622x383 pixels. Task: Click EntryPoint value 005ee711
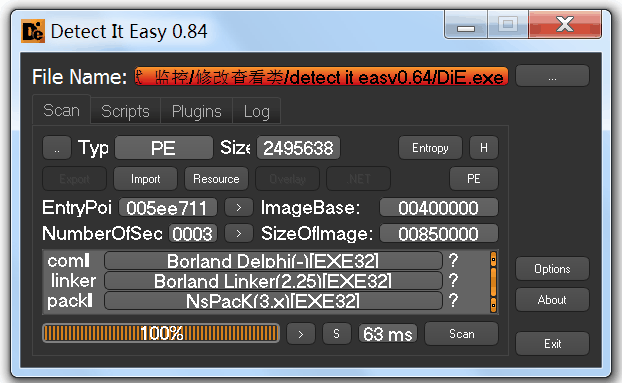click(x=168, y=208)
